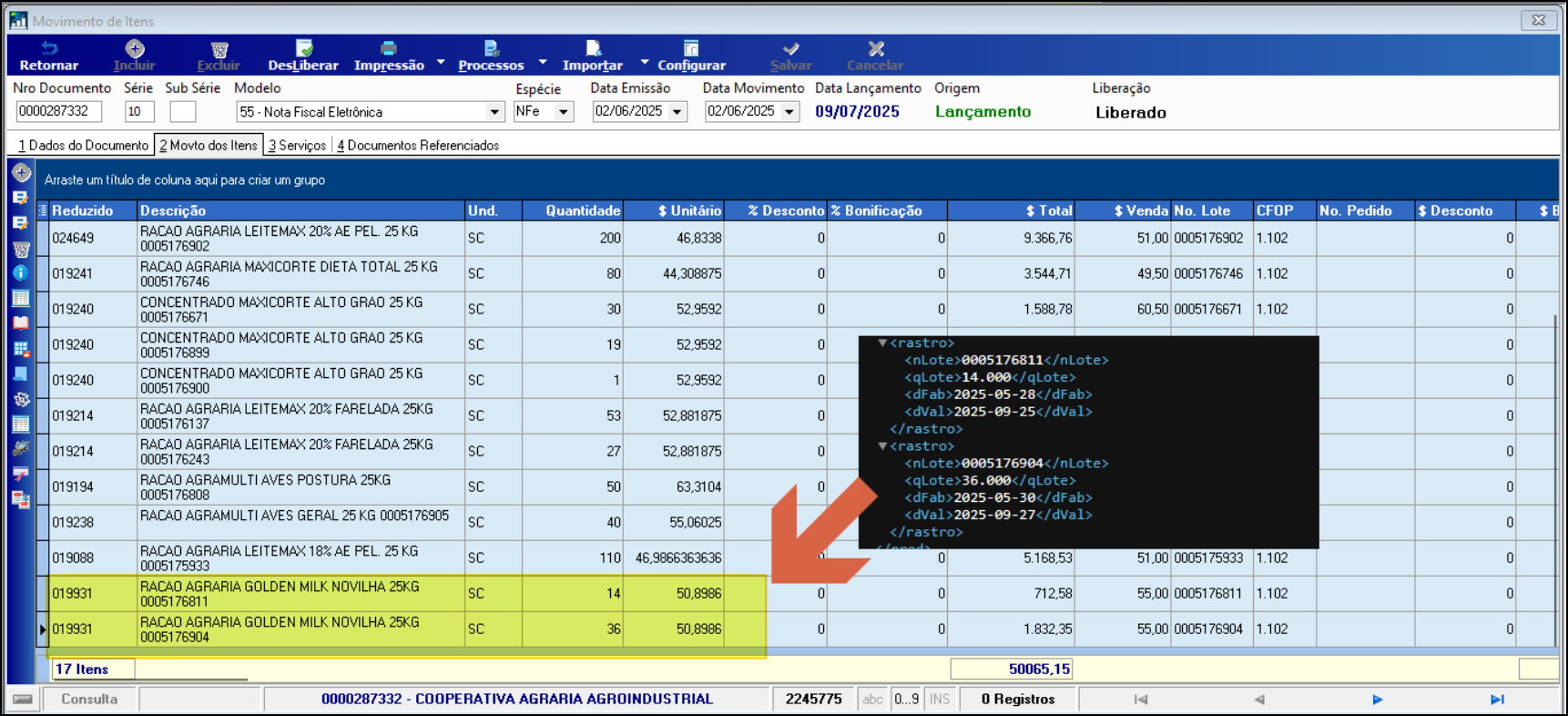The height and width of the screenshot is (716, 1568).
Task: Click the CFOP column header
Action: coord(1285,210)
